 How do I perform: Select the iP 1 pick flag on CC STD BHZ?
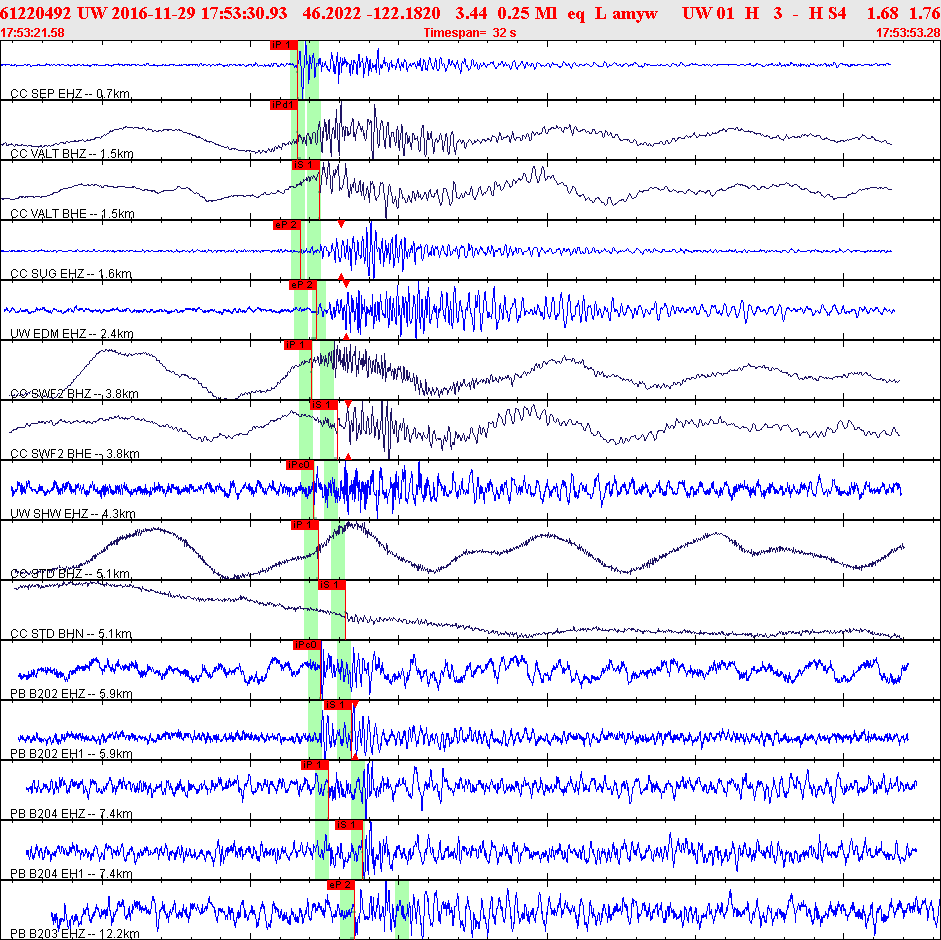click(304, 525)
